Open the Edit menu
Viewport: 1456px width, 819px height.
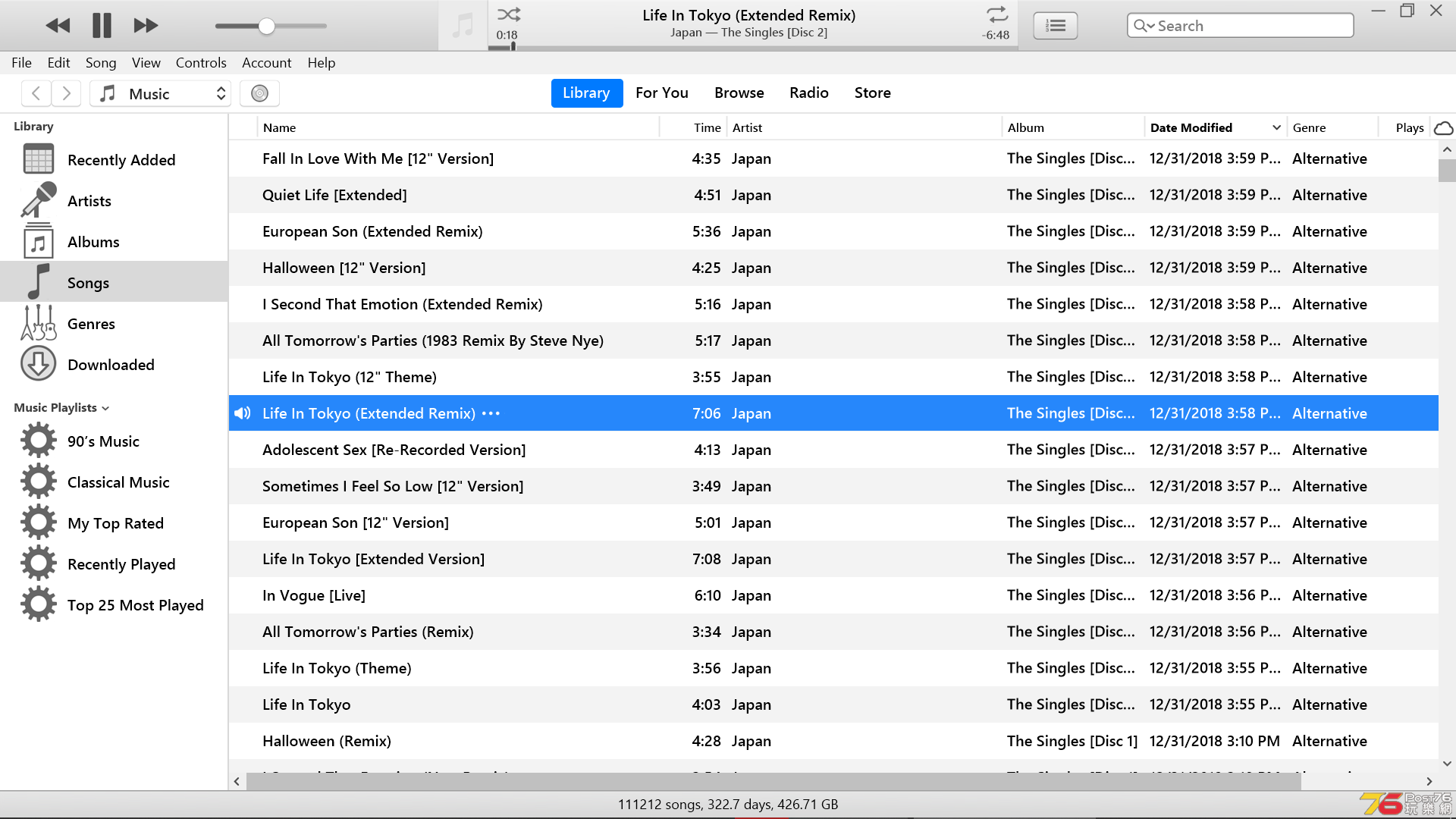point(58,63)
